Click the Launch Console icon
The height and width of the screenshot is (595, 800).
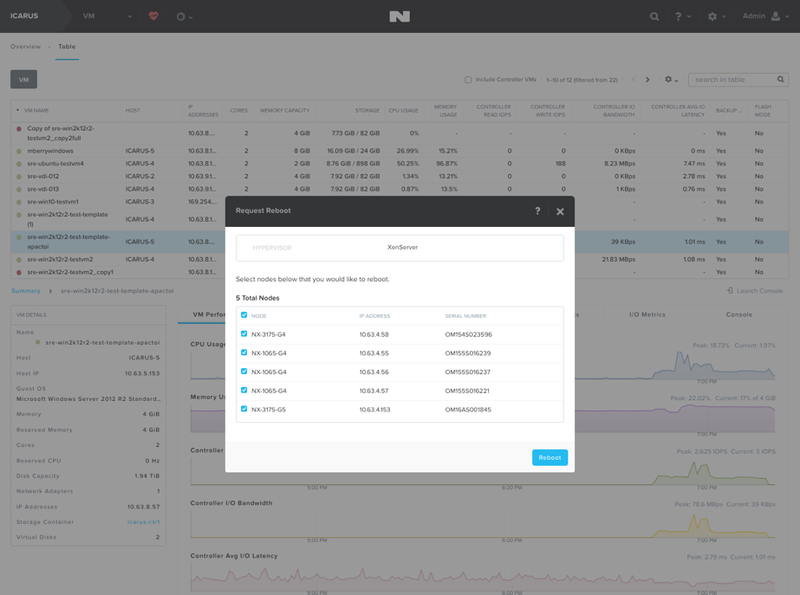(730, 290)
